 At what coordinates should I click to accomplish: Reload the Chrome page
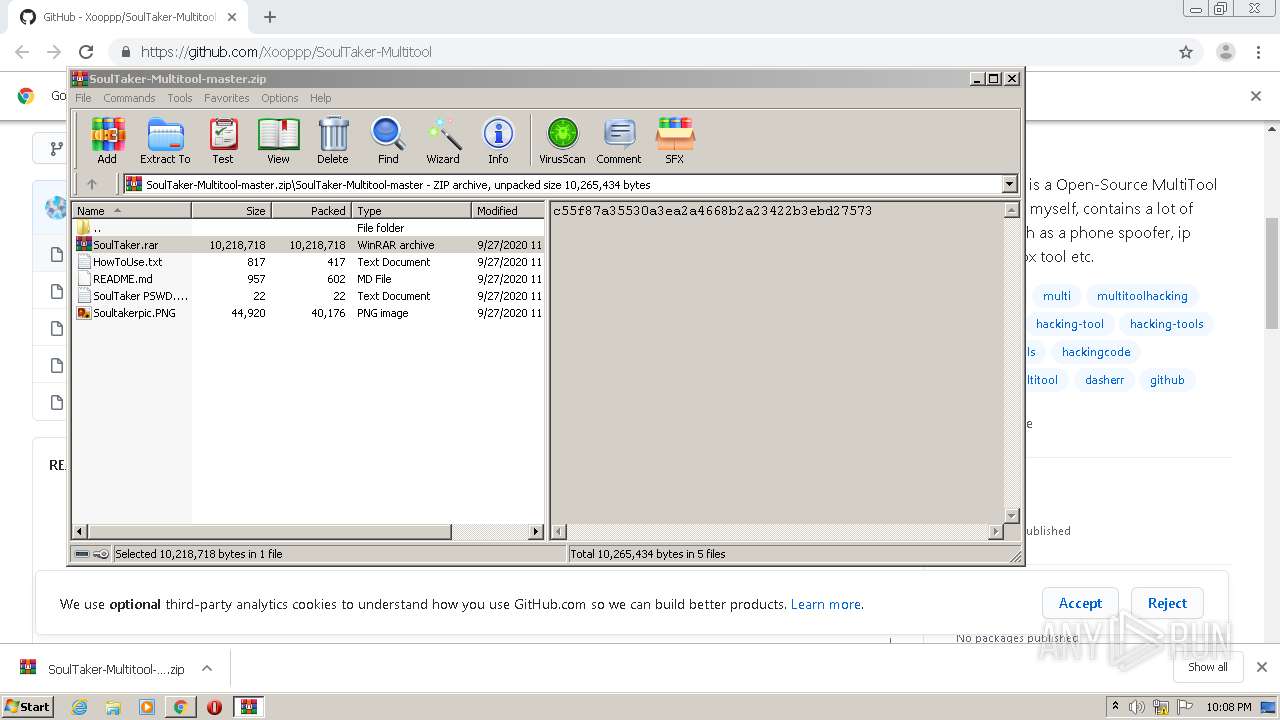86,52
